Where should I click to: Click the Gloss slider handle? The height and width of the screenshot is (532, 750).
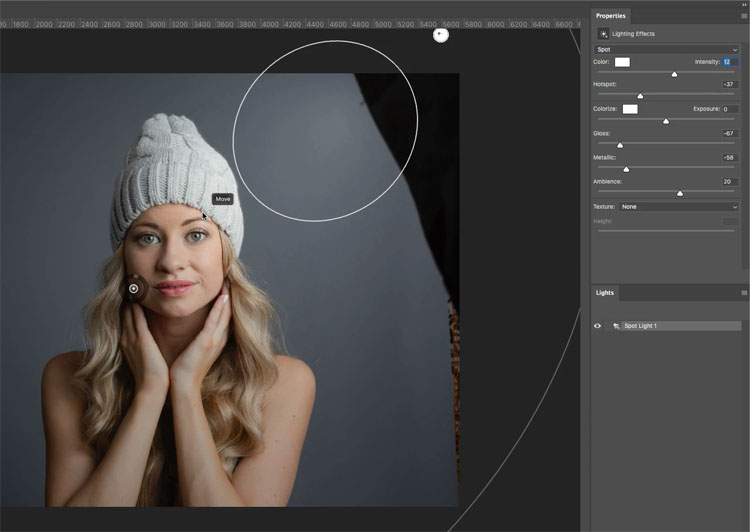(x=620, y=145)
